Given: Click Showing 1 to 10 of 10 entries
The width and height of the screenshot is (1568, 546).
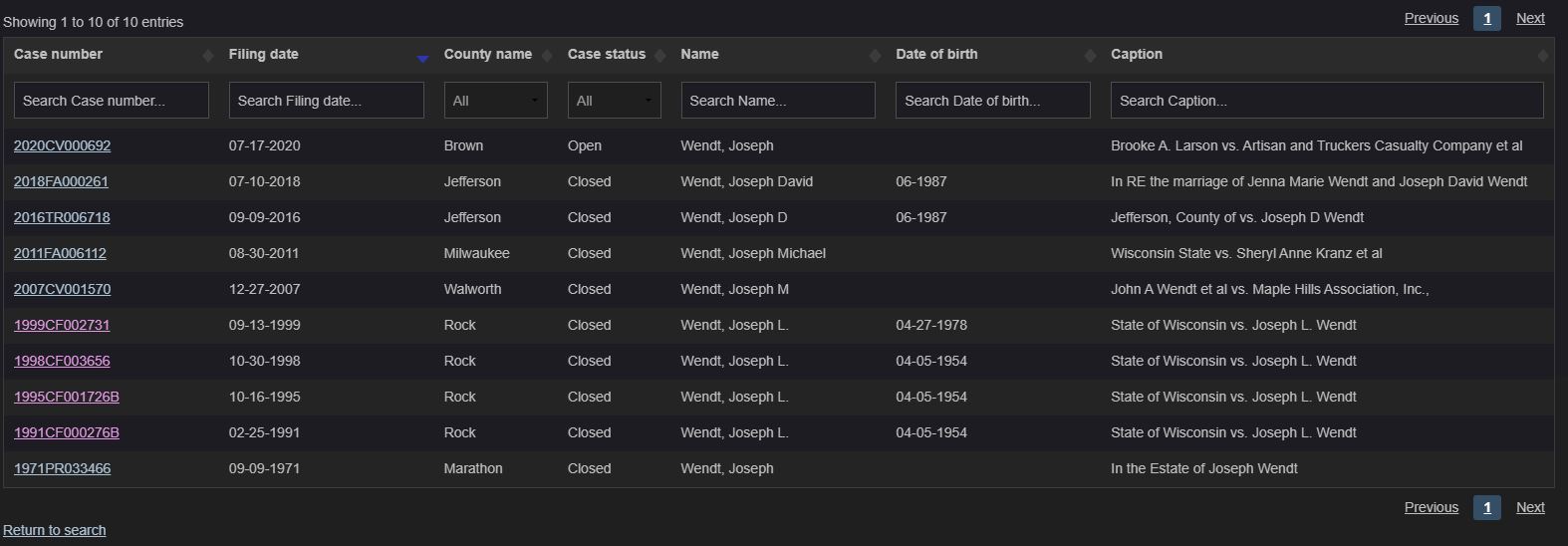Looking at the screenshot, I should pyautogui.click(x=94, y=22).
